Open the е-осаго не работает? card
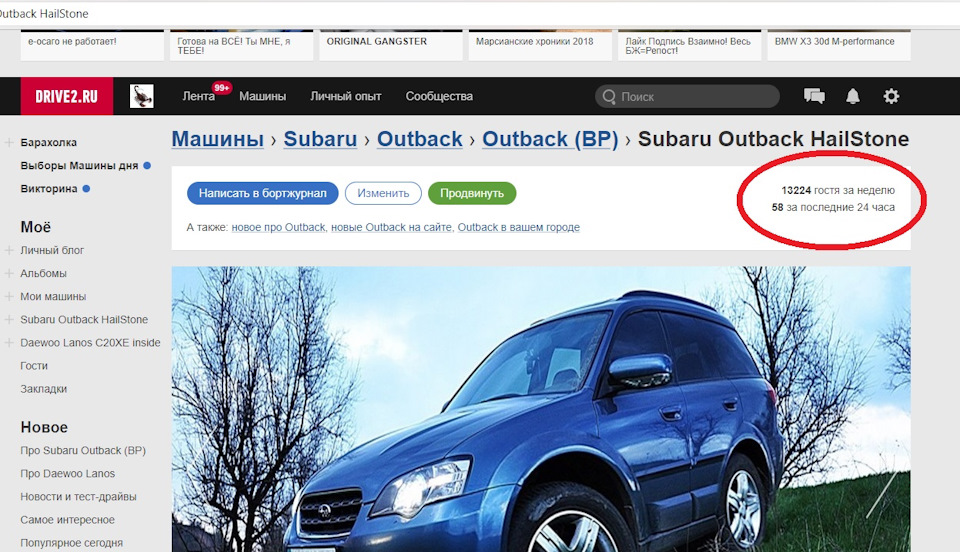Image resolution: width=960 pixels, height=552 pixels. pyautogui.click(x=92, y=45)
